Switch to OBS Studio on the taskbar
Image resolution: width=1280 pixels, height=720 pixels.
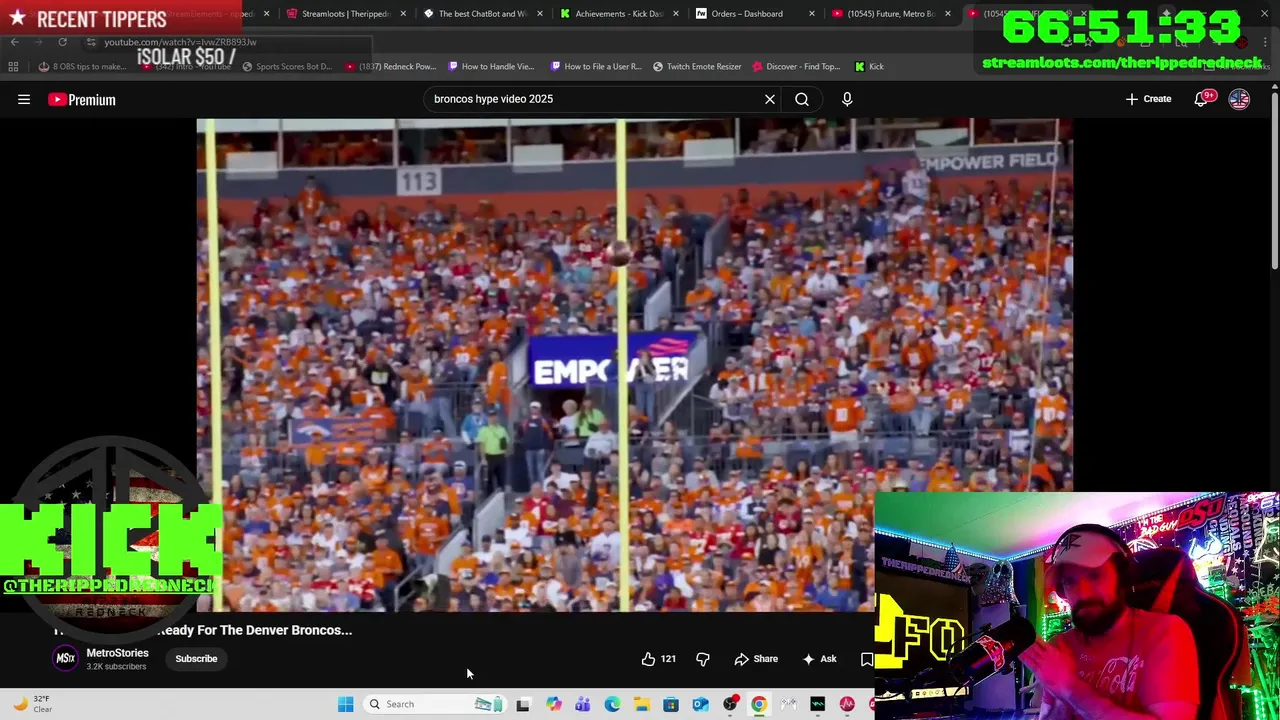pos(730,704)
